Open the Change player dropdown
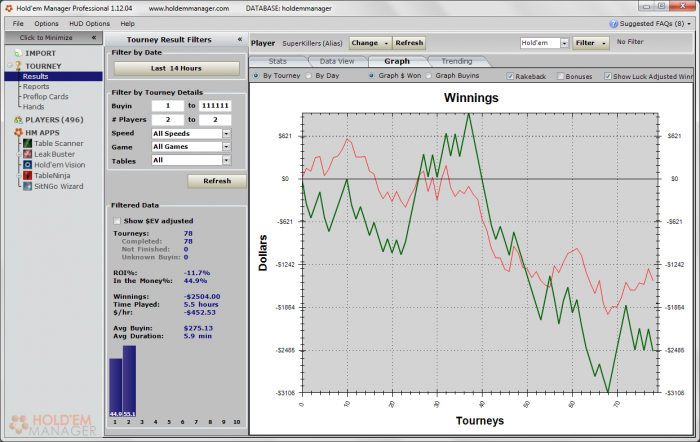700x442 pixels. (369, 43)
